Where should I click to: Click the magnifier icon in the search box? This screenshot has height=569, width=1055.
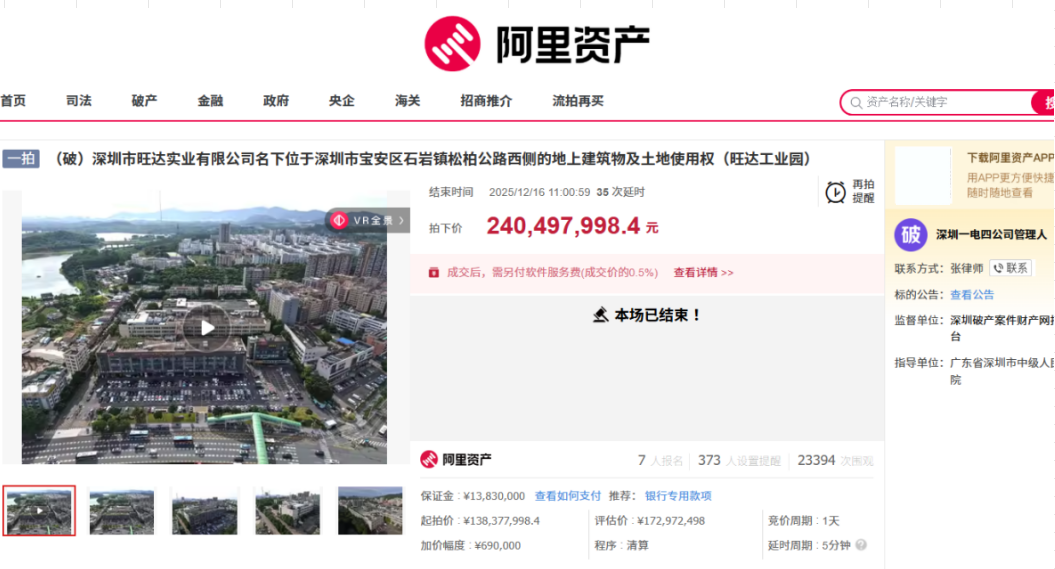[x=856, y=102]
